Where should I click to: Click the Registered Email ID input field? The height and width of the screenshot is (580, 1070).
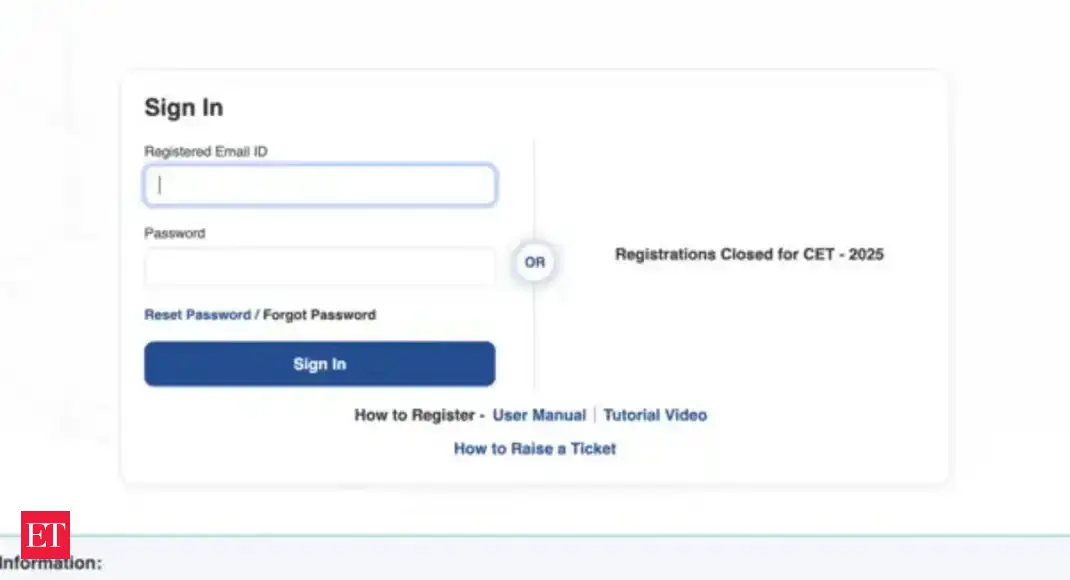320,186
